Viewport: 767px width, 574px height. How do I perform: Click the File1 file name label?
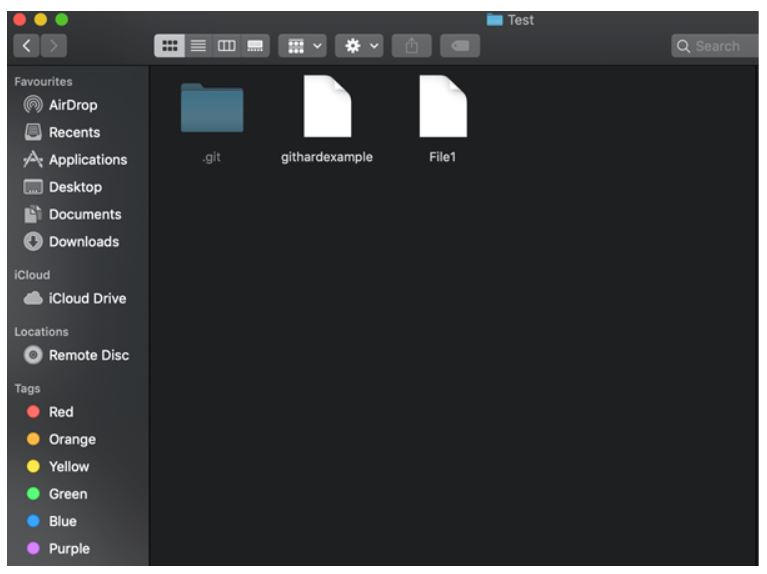[443, 157]
